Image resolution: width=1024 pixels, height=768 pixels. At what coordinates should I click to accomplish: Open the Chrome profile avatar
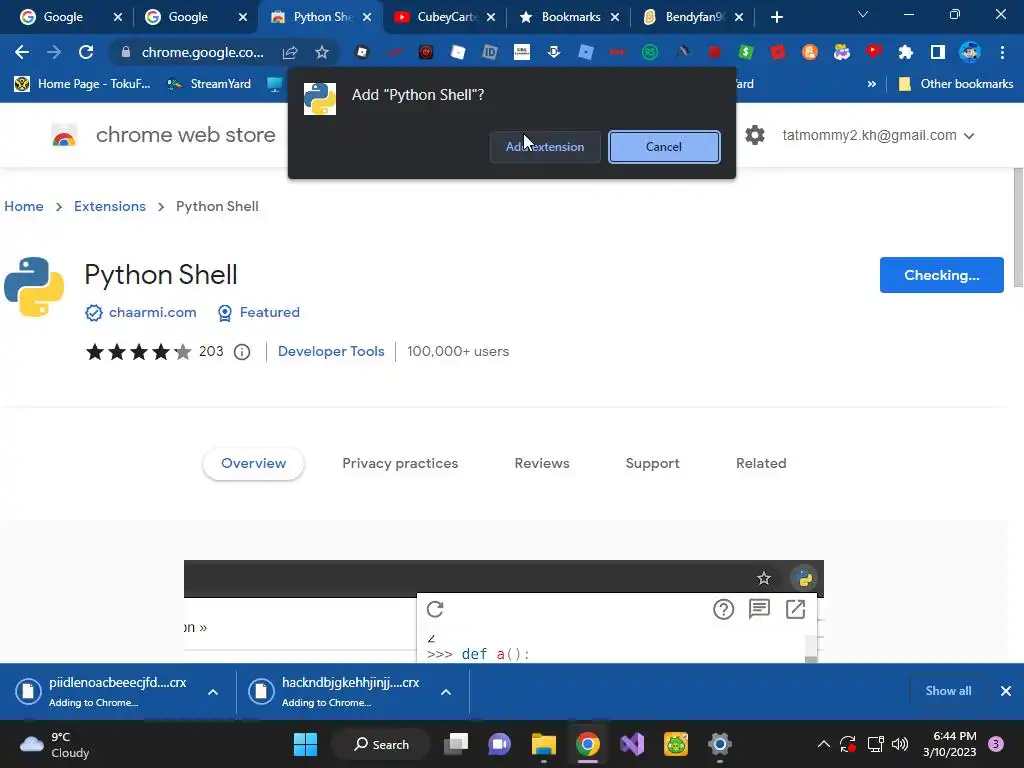pyautogui.click(x=970, y=52)
